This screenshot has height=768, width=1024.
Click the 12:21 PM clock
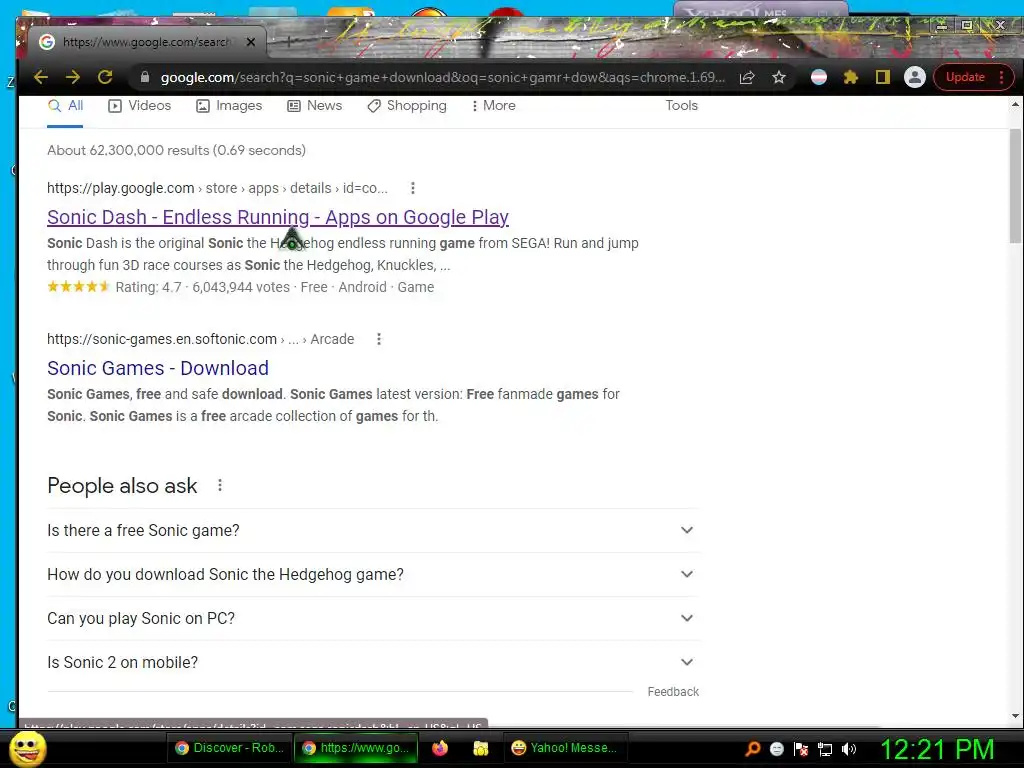[937, 748]
